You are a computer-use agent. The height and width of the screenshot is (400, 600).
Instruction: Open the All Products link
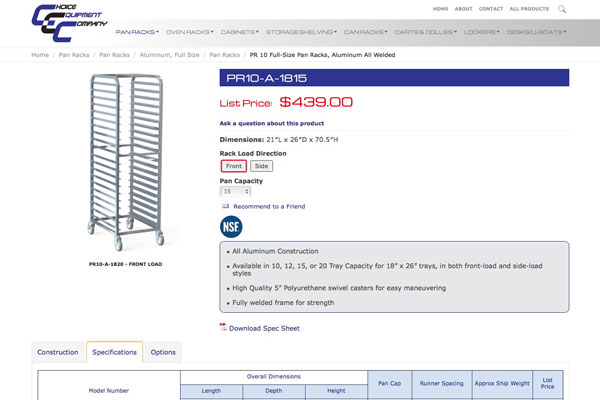[528, 8]
